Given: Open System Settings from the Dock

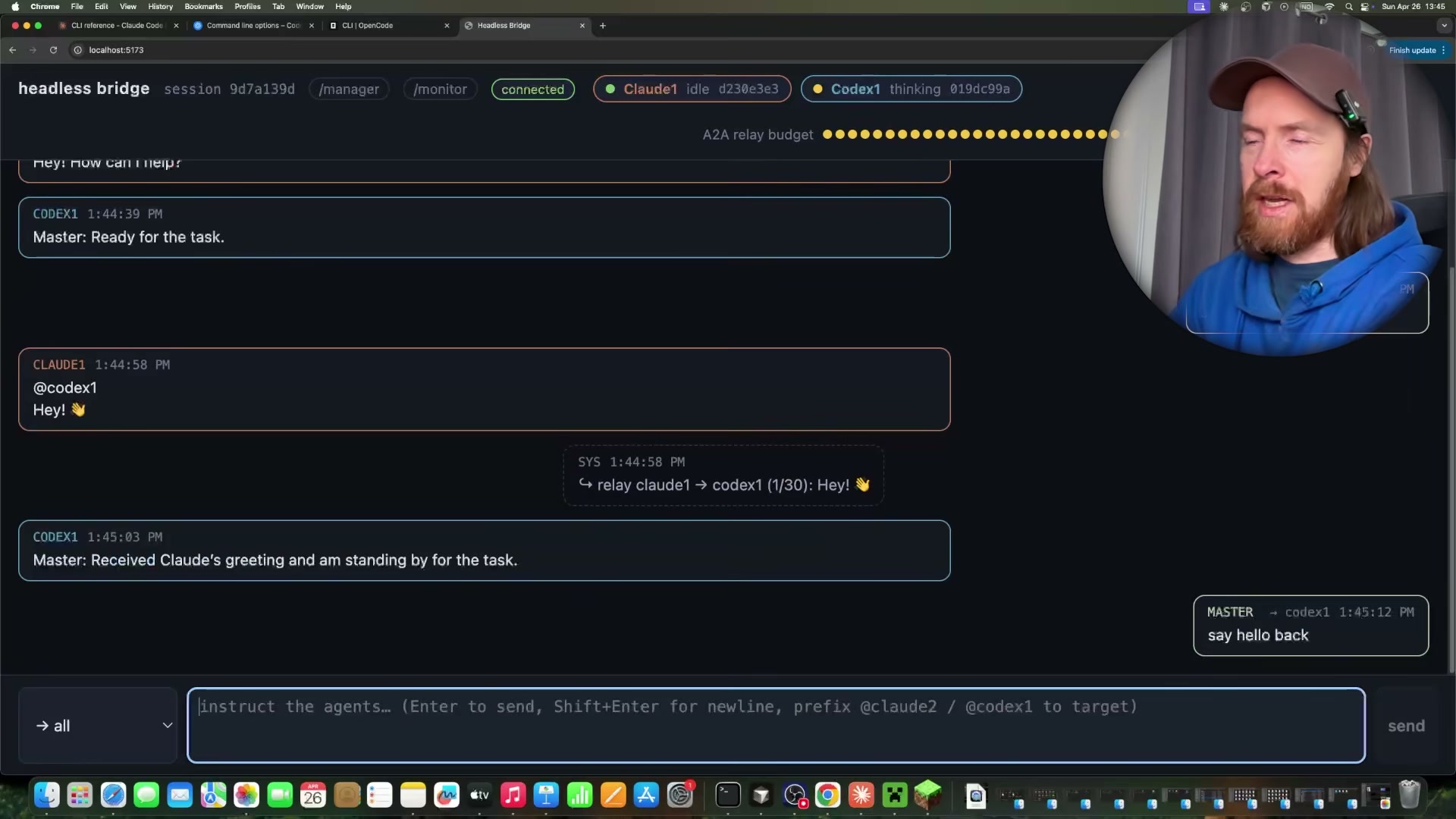Looking at the screenshot, I should (680, 796).
